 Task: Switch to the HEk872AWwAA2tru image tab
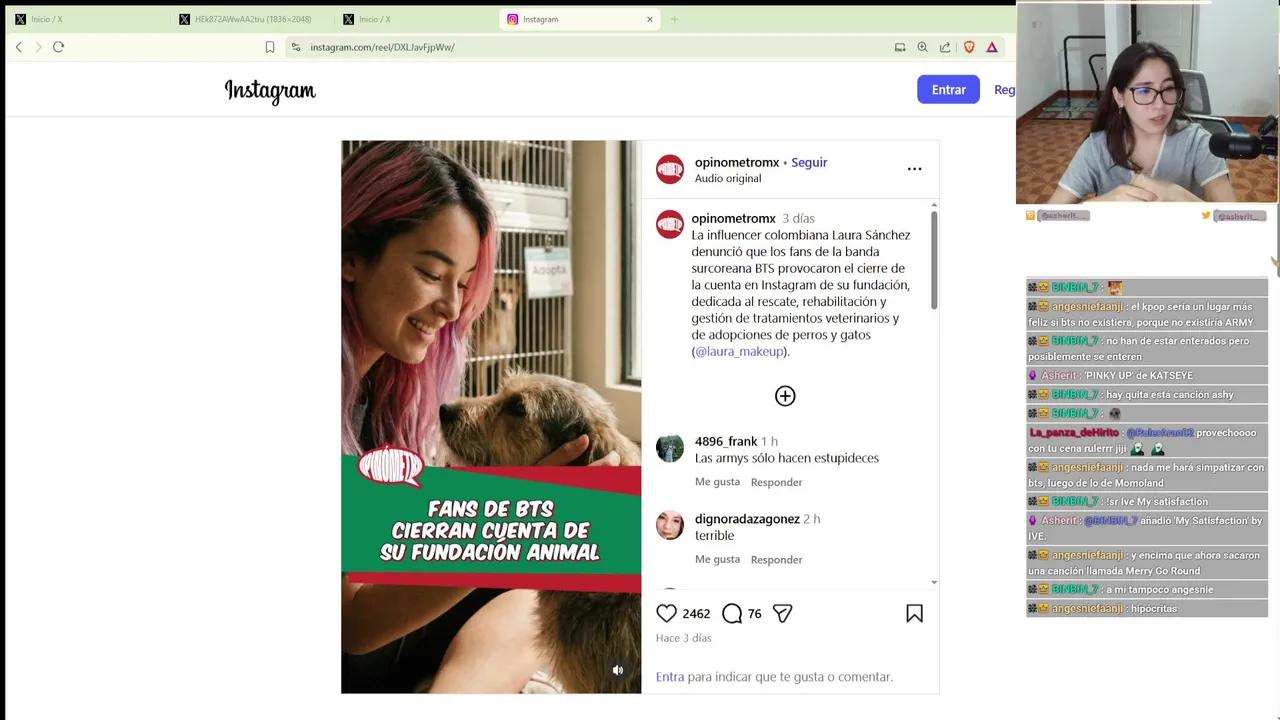[x=250, y=19]
